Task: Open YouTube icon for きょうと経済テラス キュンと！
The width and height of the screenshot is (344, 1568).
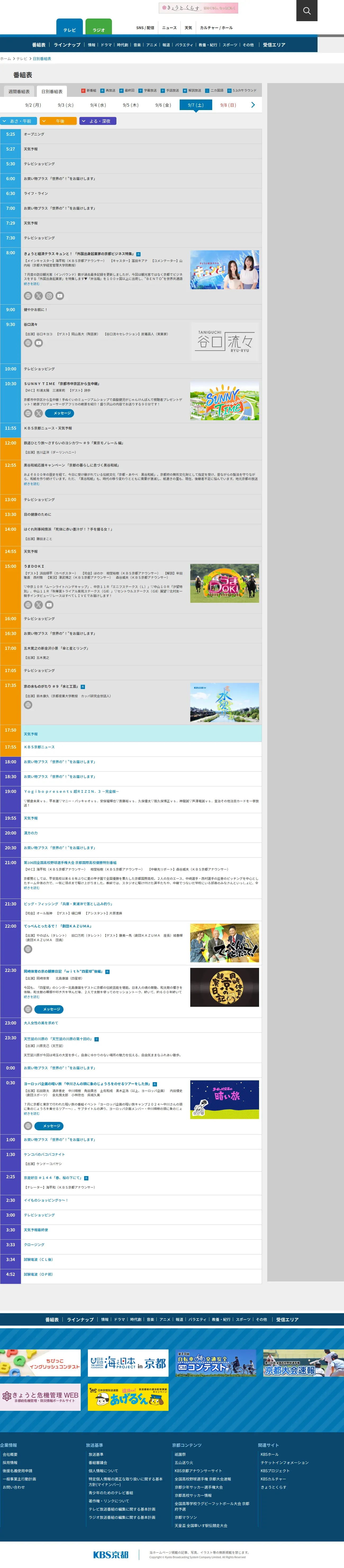Action: (x=60, y=296)
